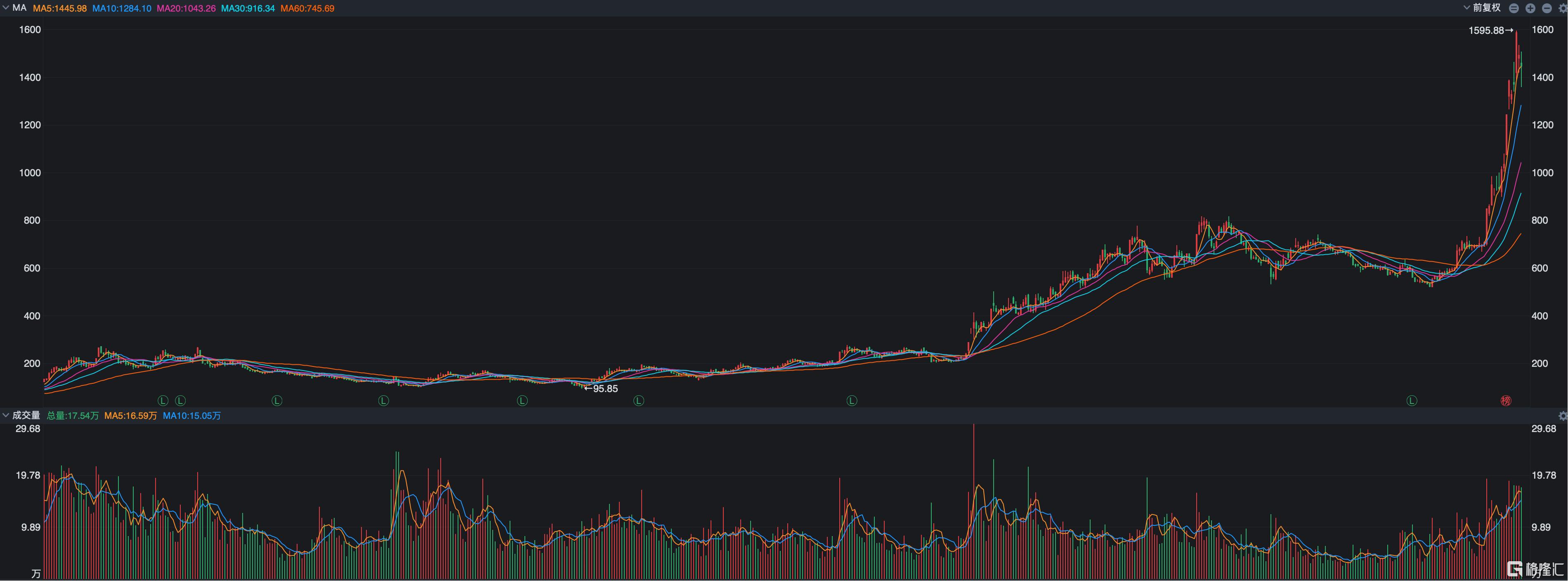Click the red 榜 event marker
This screenshot has width=1568, height=581.
[x=1506, y=400]
